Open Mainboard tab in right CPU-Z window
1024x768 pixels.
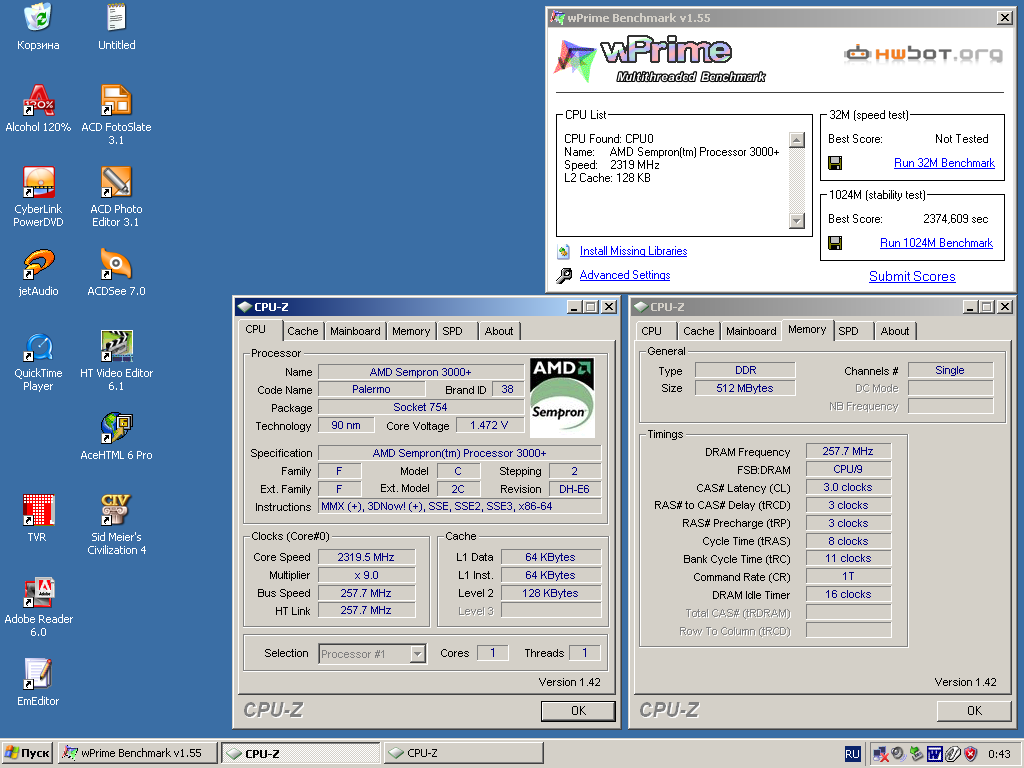pyautogui.click(x=751, y=331)
